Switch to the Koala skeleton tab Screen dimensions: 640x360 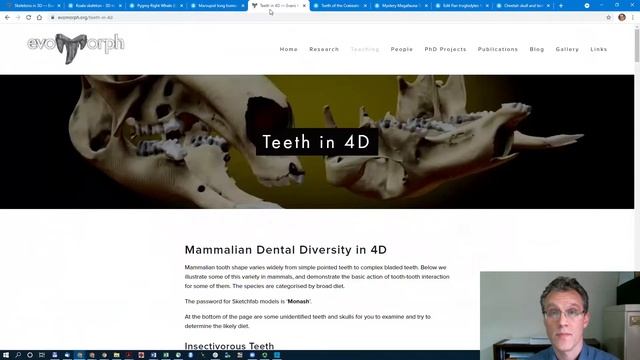(x=95, y=6)
